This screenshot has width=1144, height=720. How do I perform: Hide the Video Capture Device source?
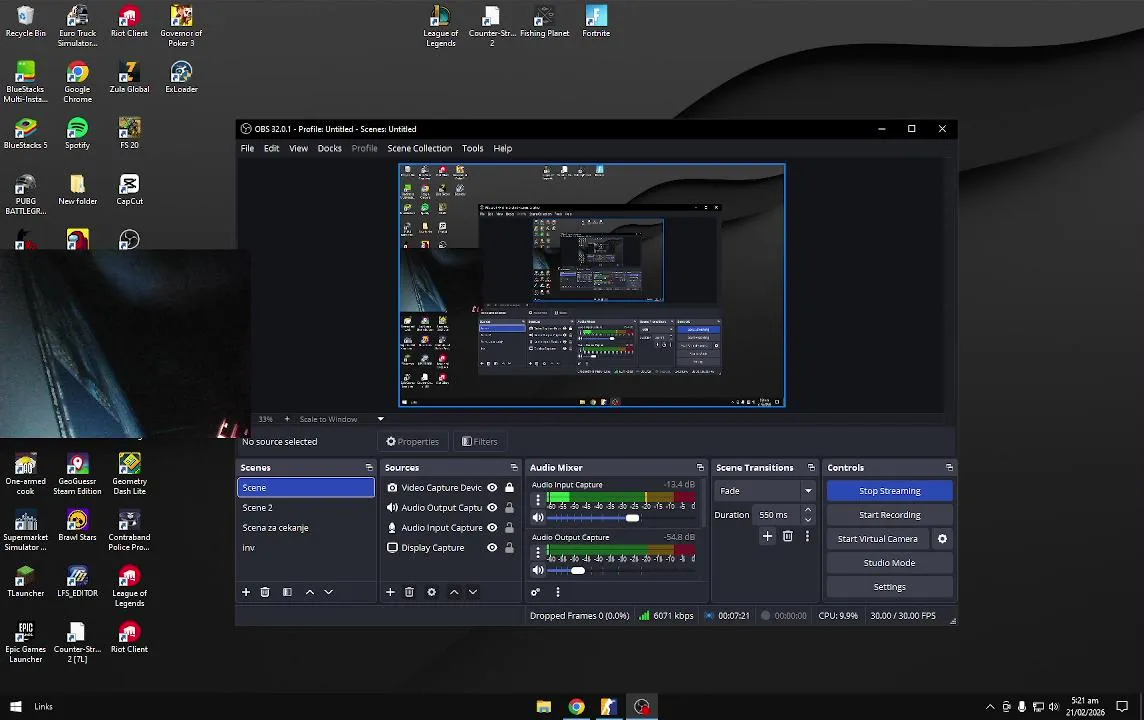click(x=492, y=488)
